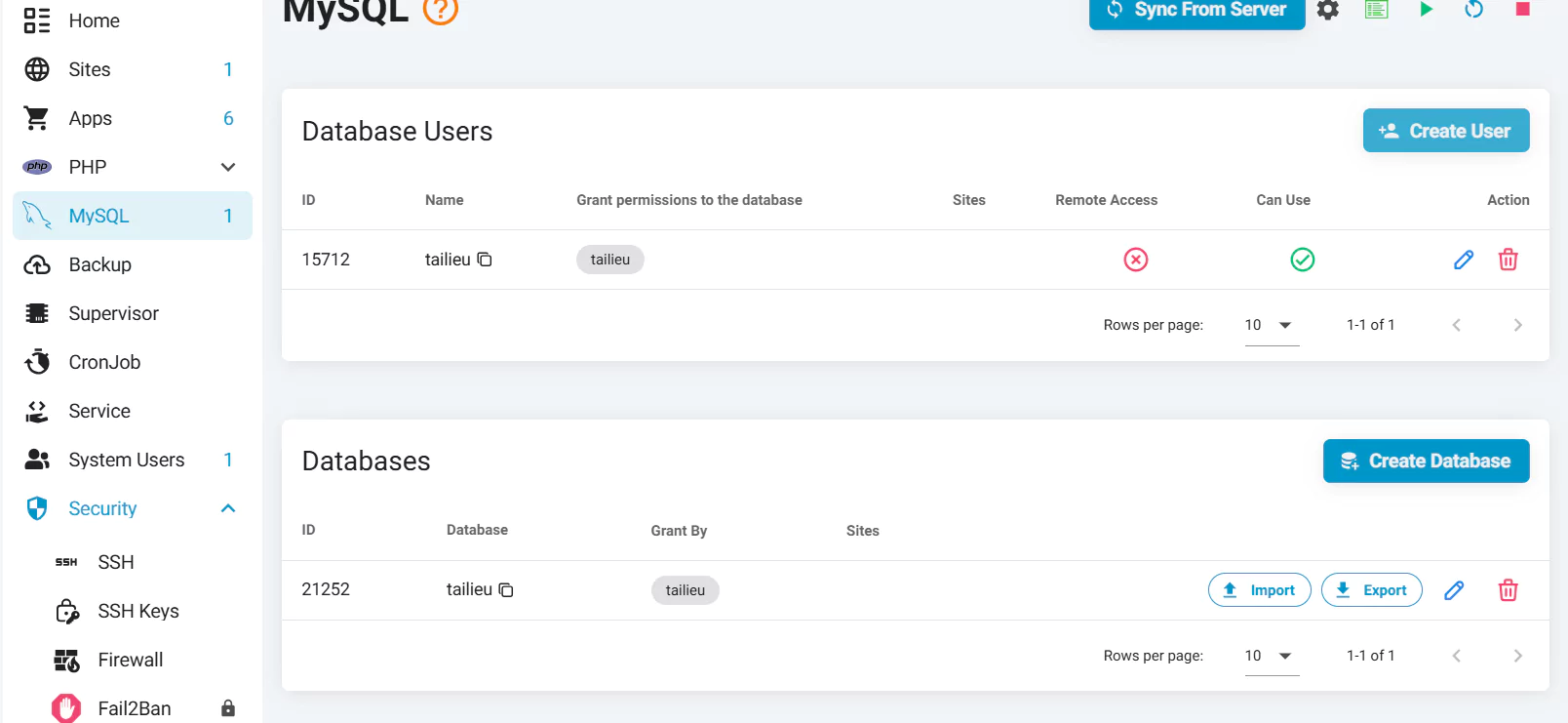The image size is (1568, 723).
Task: Open rows per page dropdown in Databases
Action: pos(1271,656)
